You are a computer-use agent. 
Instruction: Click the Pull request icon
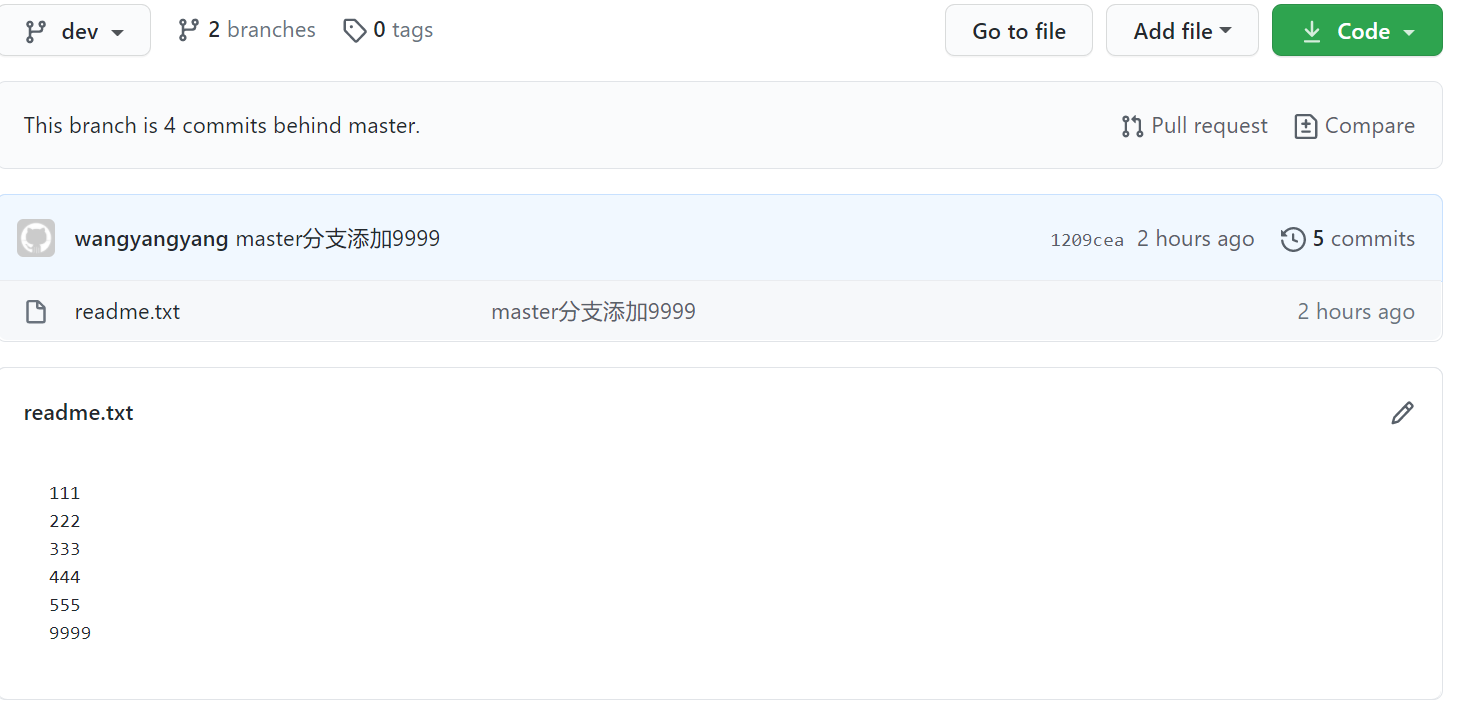coord(1132,126)
